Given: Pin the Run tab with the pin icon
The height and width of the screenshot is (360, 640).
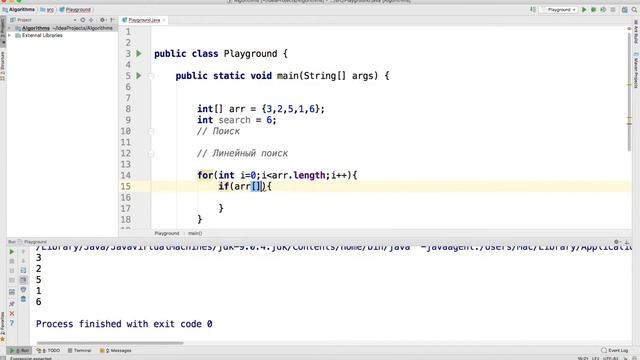Looking at the screenshot, I should click(12, 304).
